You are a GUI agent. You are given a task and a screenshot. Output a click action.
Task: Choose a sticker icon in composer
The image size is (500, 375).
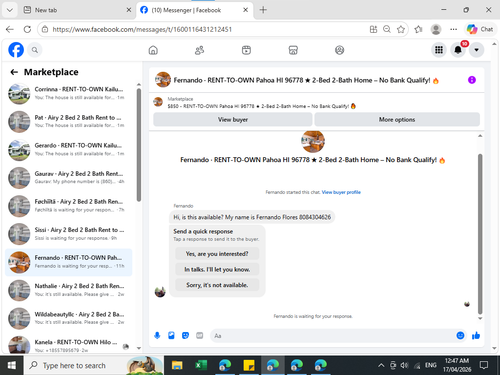tap(185, 335)
